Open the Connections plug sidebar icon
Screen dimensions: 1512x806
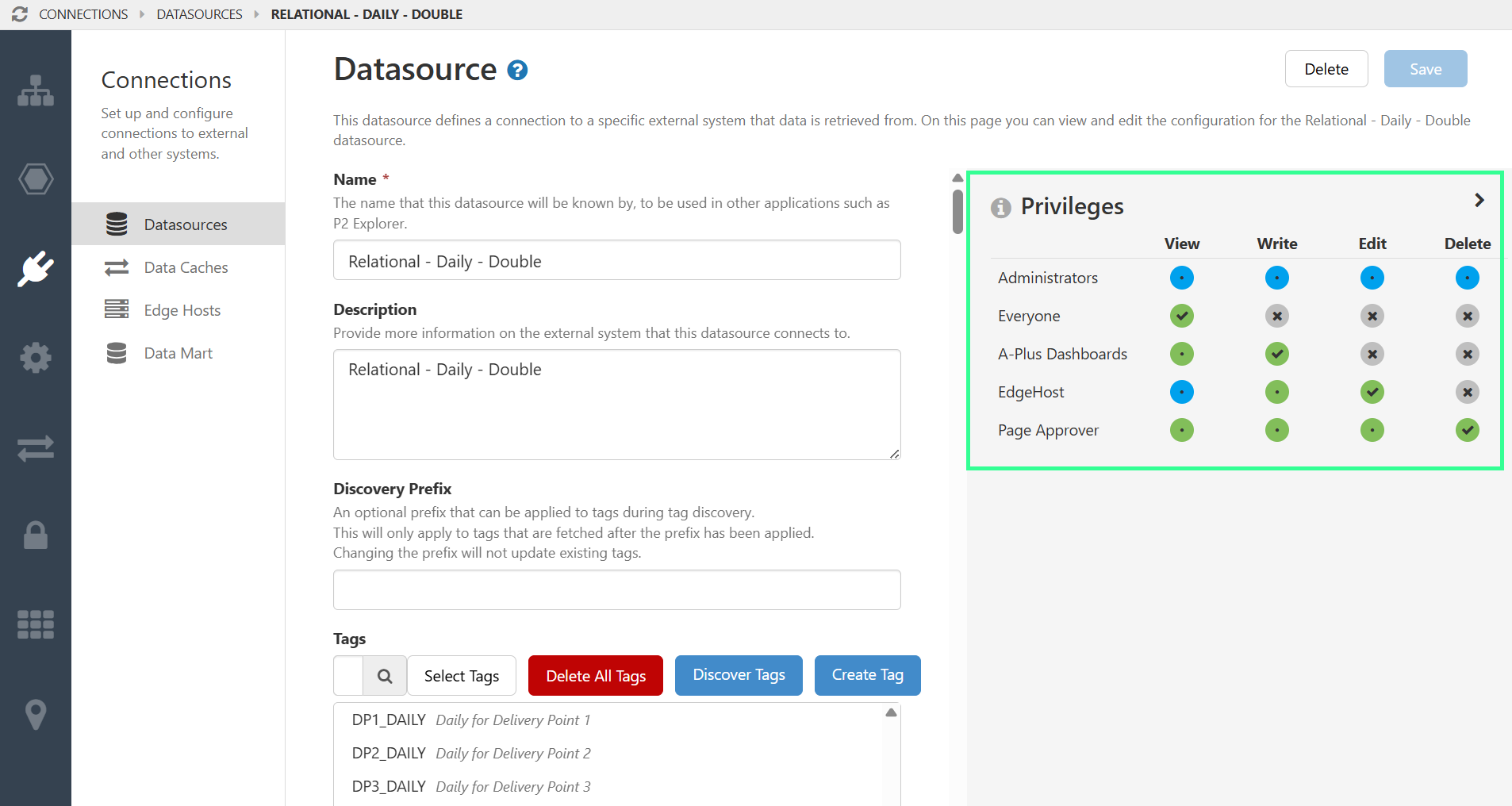tap(36, 268)
